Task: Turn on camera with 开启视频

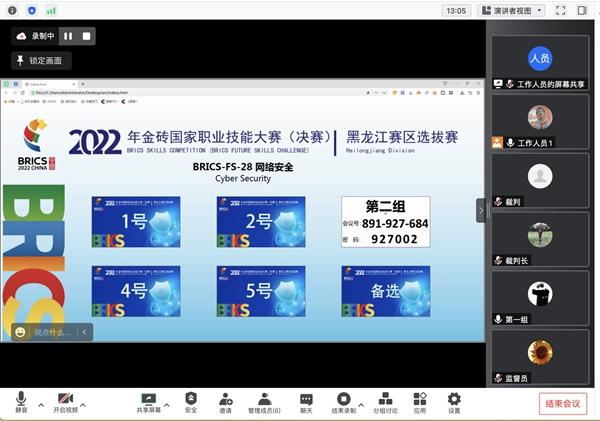Action: 65,402
